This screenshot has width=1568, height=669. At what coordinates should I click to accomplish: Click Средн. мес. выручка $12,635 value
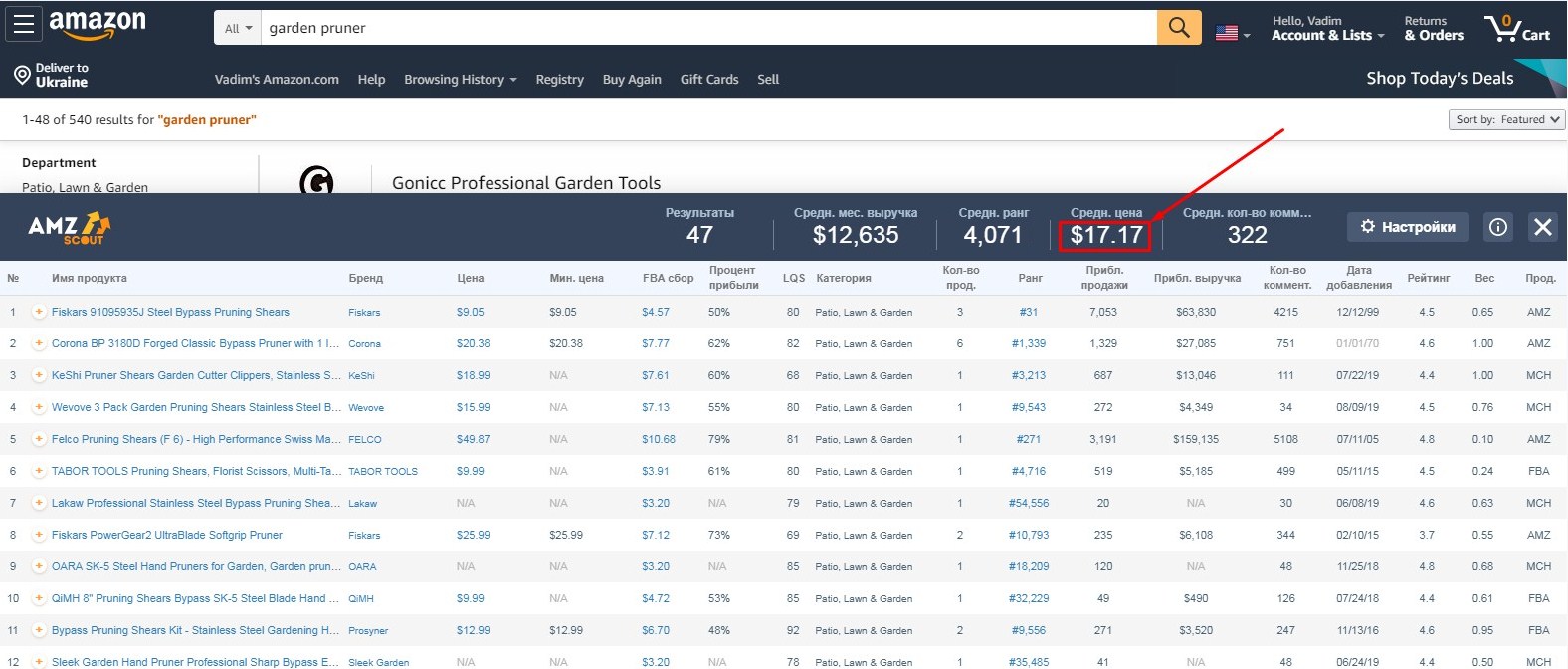click(x=856, y=235)
